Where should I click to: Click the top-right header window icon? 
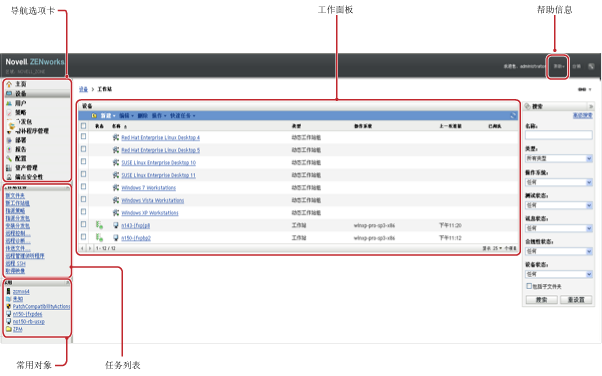pyautogui.click(x=591, y=66)
